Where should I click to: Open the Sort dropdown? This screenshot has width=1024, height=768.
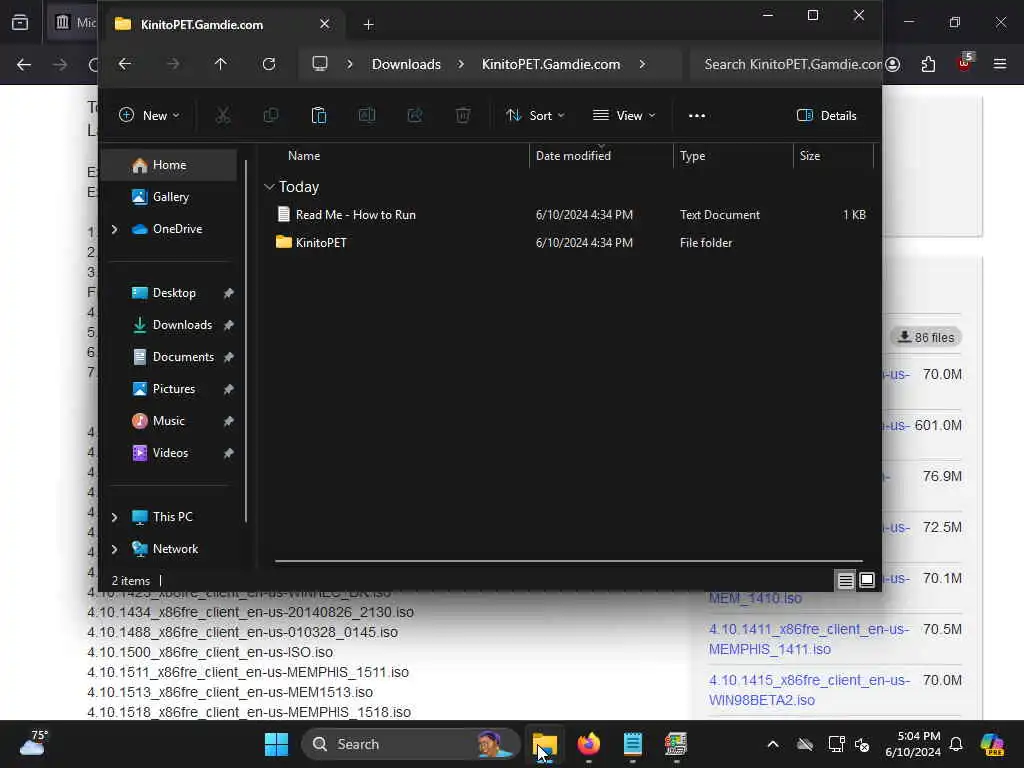tap(535, 116)
